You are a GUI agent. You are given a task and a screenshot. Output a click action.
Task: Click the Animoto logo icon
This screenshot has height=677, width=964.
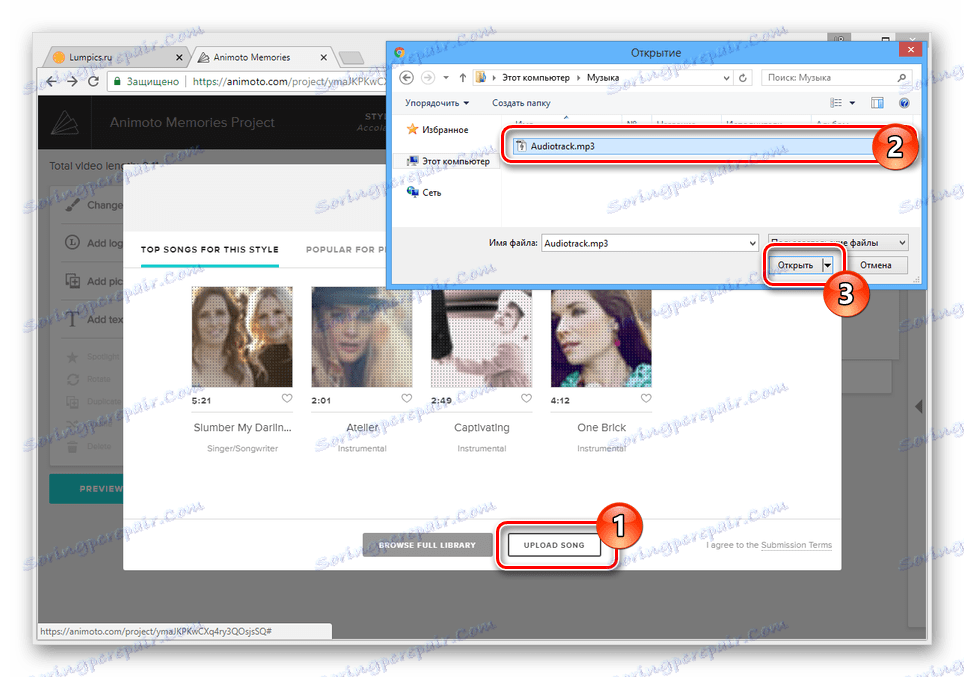[65, 122]
